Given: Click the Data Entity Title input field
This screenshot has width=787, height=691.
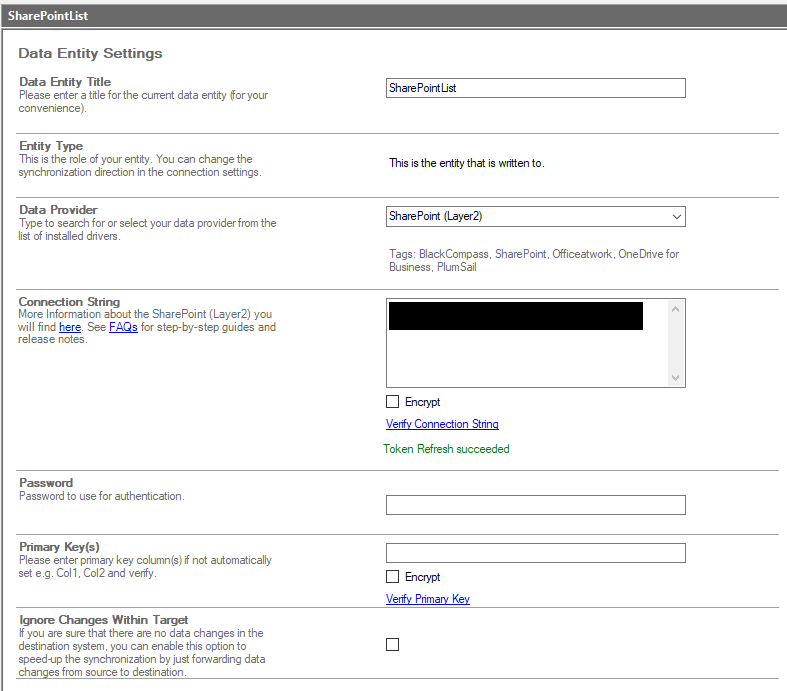Looking at the screenshot, I should tap(535, 88).
